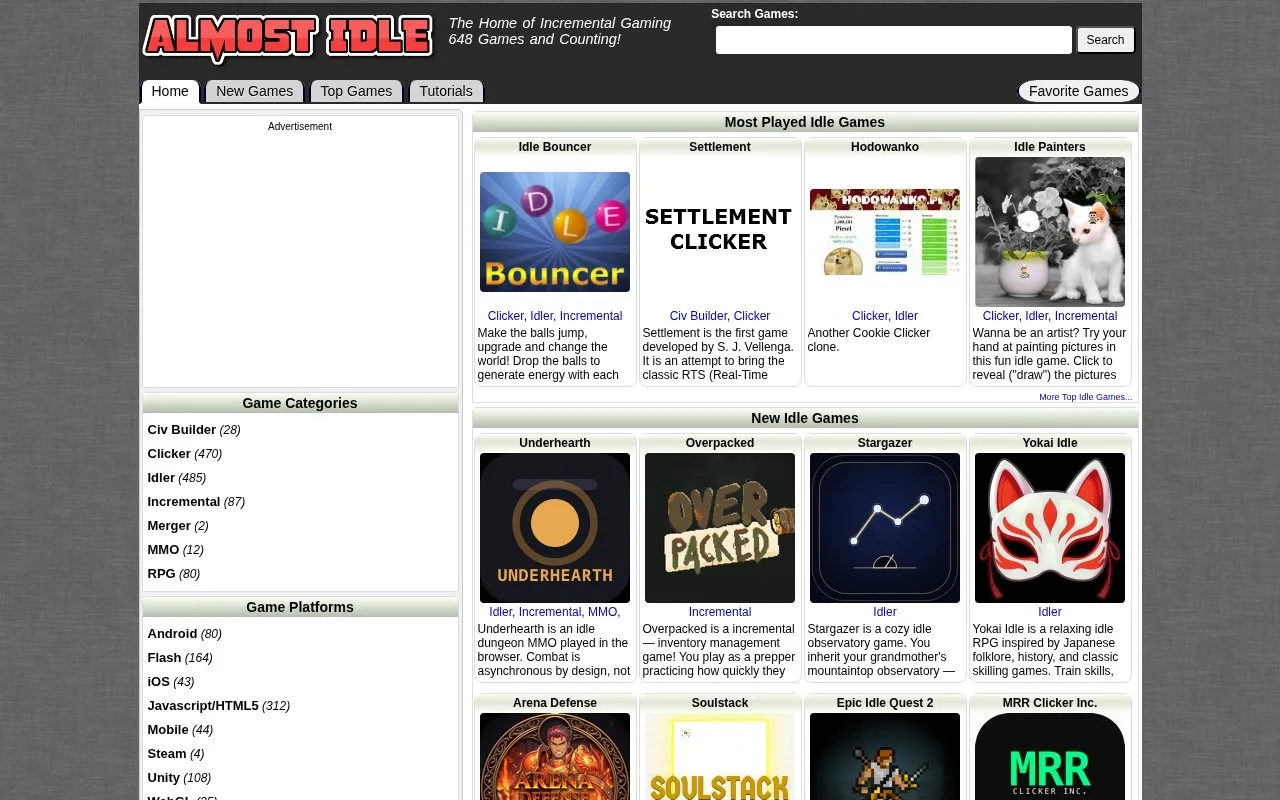This screenshot has height=800, width=1280.
Task: Filter by the Steam platform
Action: pyautogui.click(x=167, y=754)
